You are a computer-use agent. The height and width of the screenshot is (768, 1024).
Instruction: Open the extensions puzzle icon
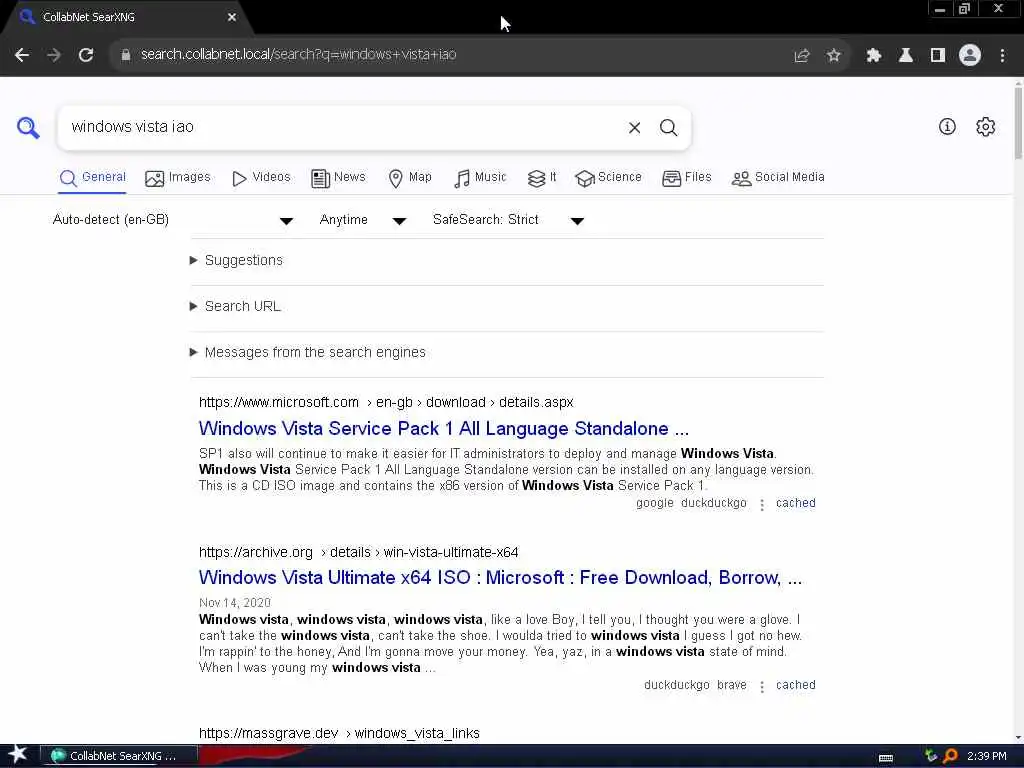pos(874,56)
